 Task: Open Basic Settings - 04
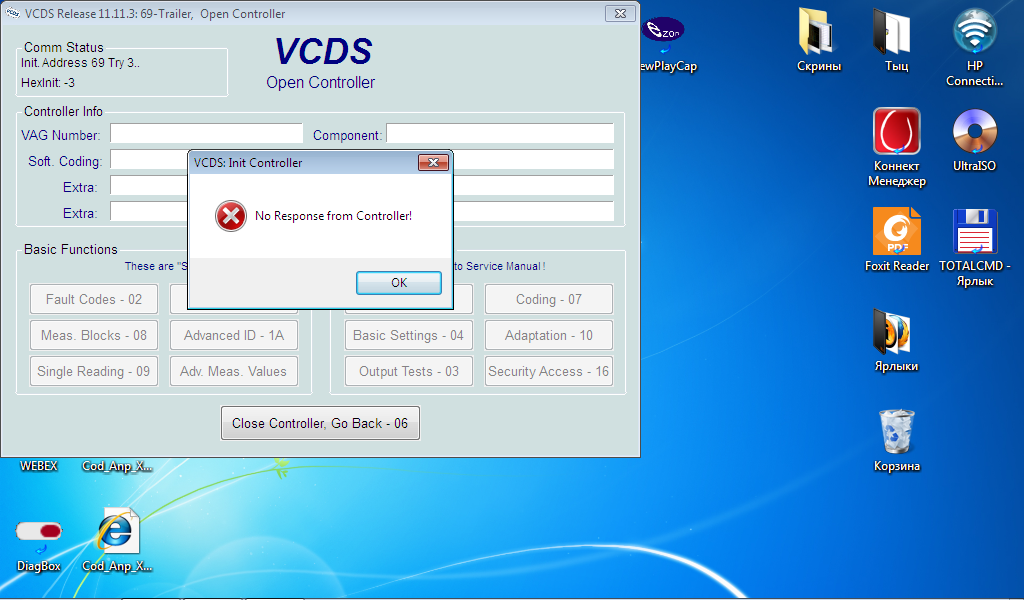point(409,335)
